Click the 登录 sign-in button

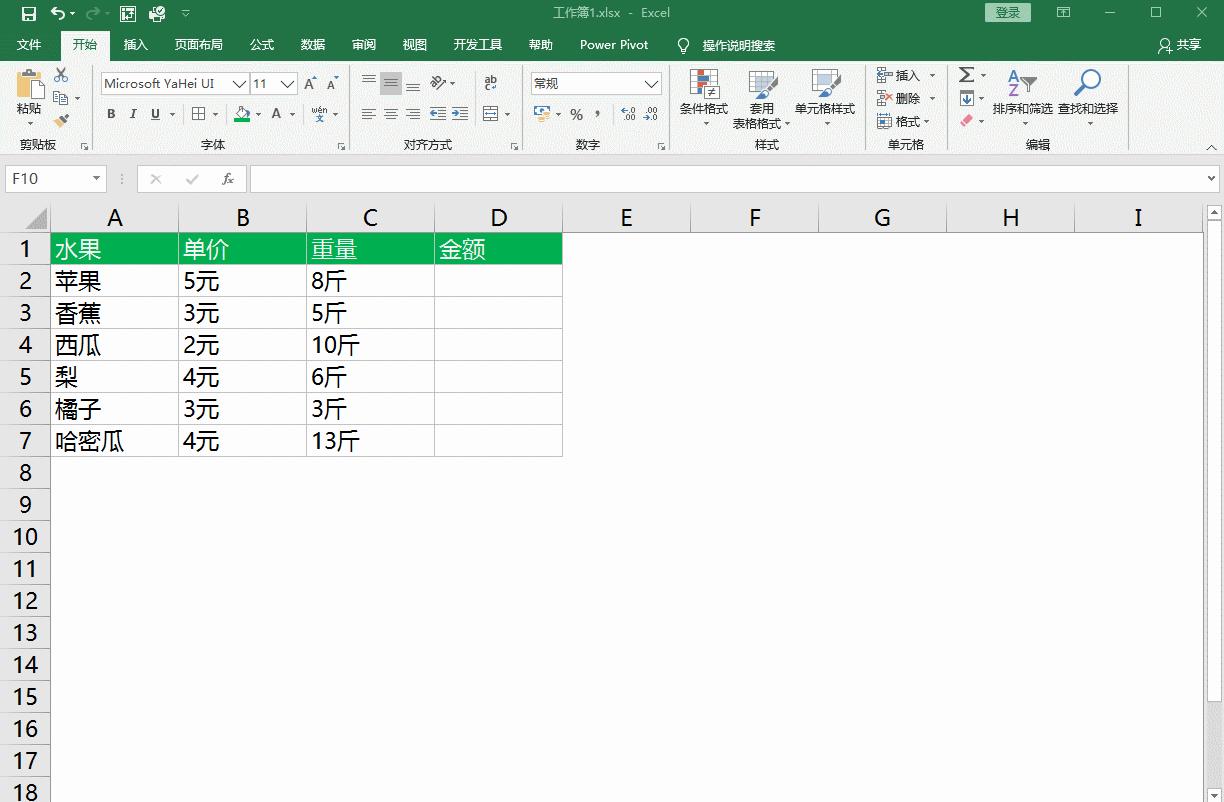[1007, 12]
